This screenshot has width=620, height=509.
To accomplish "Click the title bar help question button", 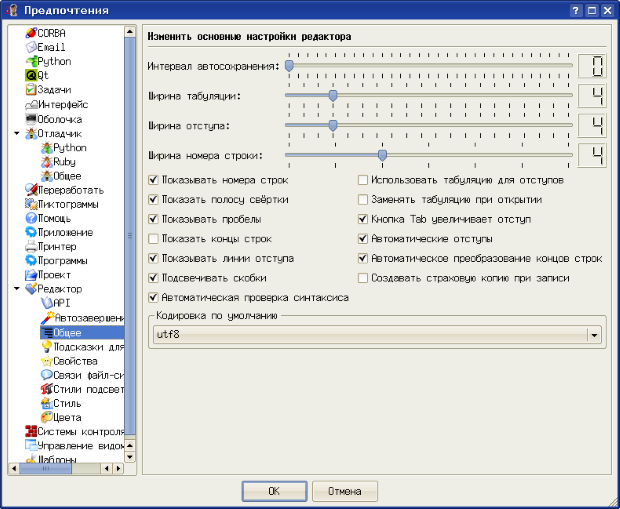I will click(576, 10).
